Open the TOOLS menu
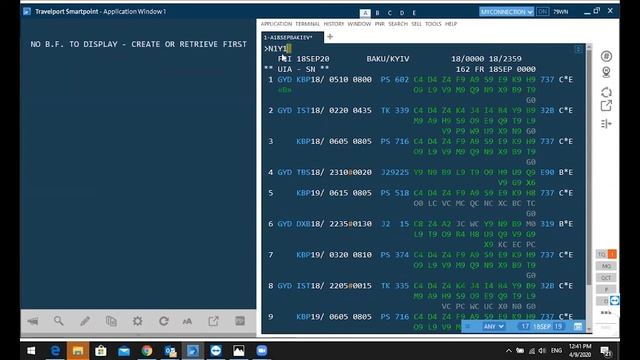 click(433, 24)
